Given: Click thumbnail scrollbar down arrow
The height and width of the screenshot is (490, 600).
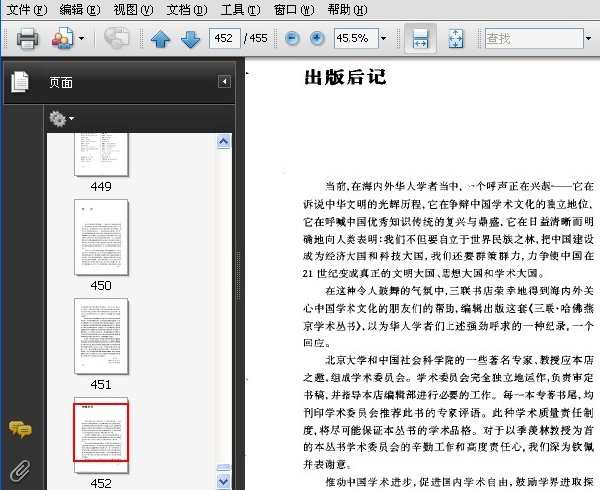Looking at the screenshot, I should pyautogui.click(x=223, y=482).
